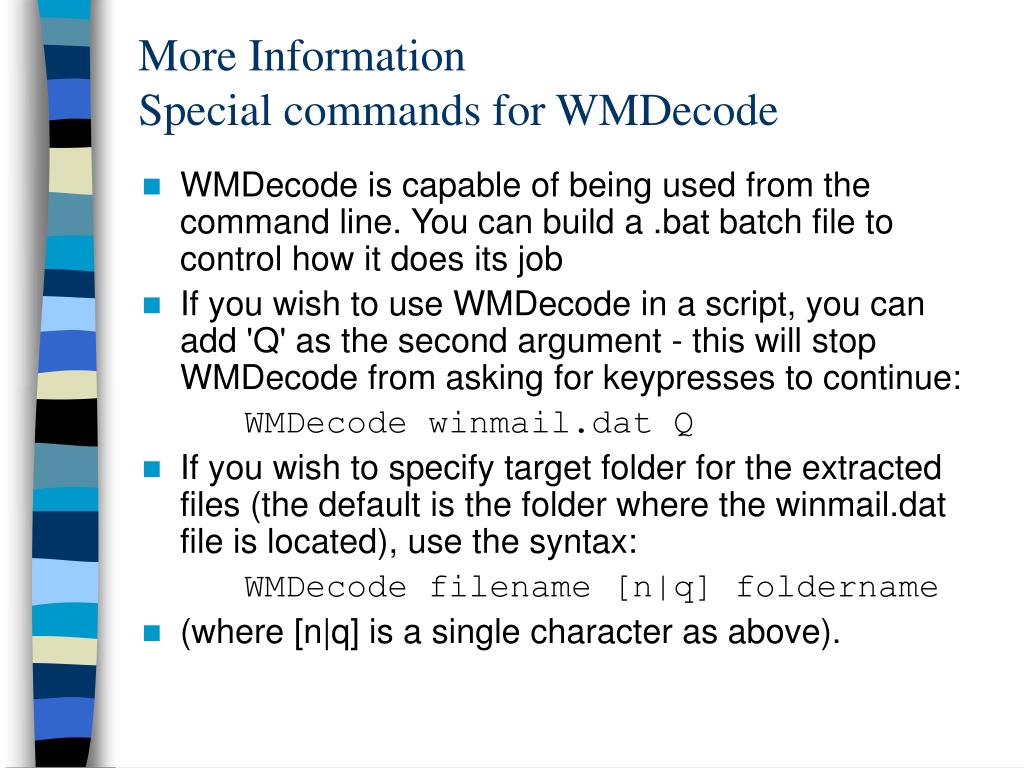Image resolution: width=1024 pixels, height=768 pixels.
Task: Click the wide black block in the left stripe
Action: [x=66, y=422]
